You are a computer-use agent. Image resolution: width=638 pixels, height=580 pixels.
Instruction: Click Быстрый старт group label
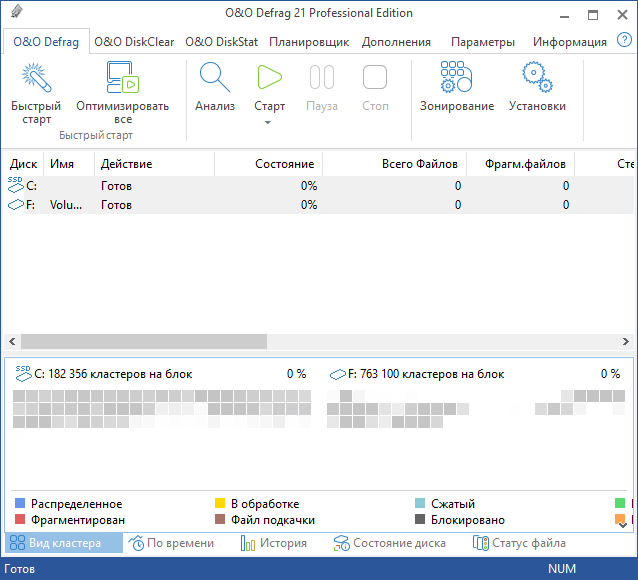click(96, 135)
